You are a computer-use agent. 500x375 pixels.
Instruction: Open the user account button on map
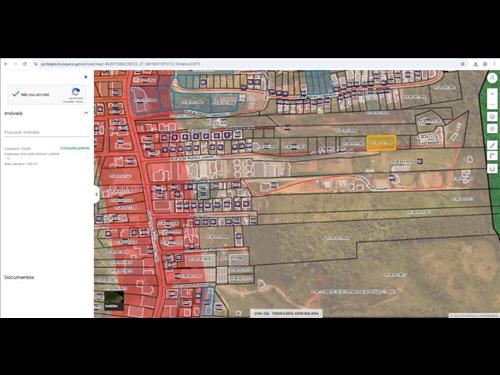pyautogui.click(x=492, y=78)
